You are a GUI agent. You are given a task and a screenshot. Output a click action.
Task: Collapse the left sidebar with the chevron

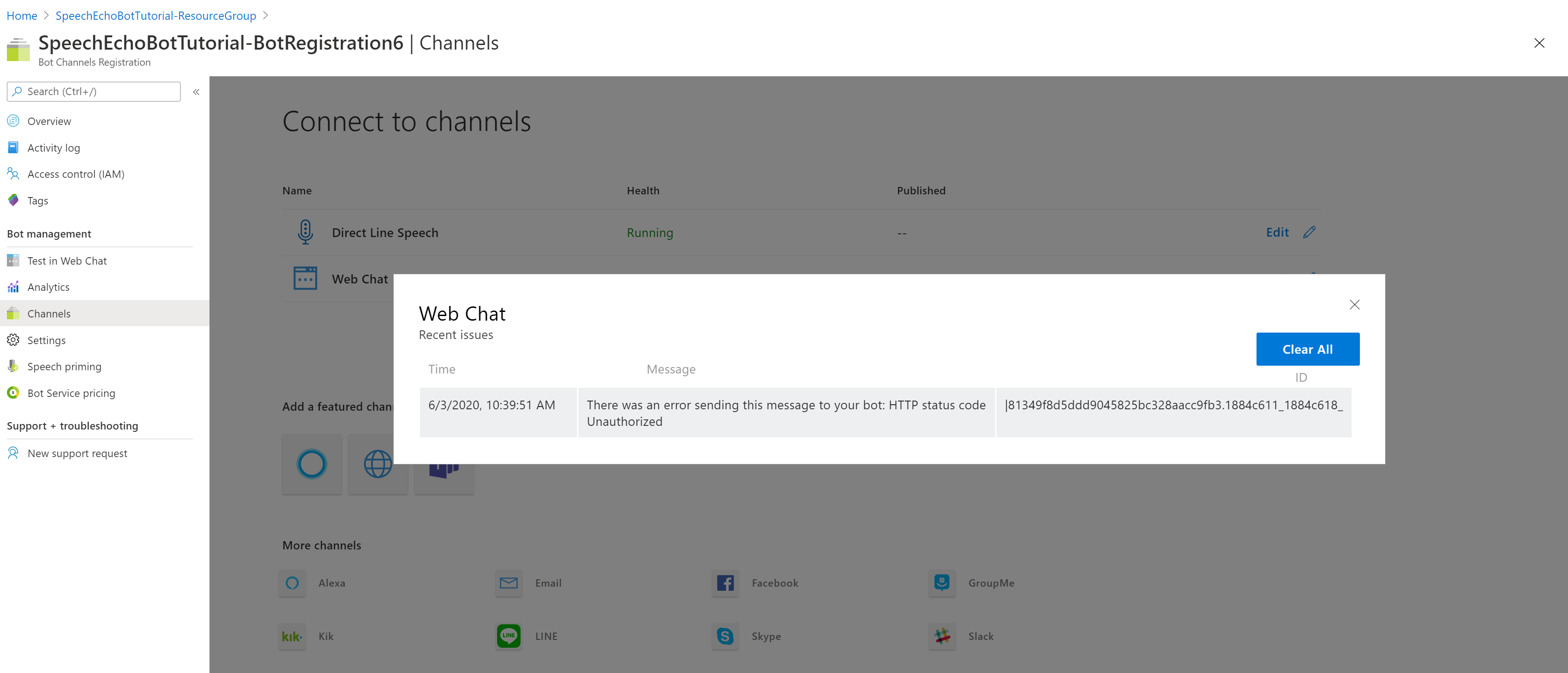tap(196, 92)
